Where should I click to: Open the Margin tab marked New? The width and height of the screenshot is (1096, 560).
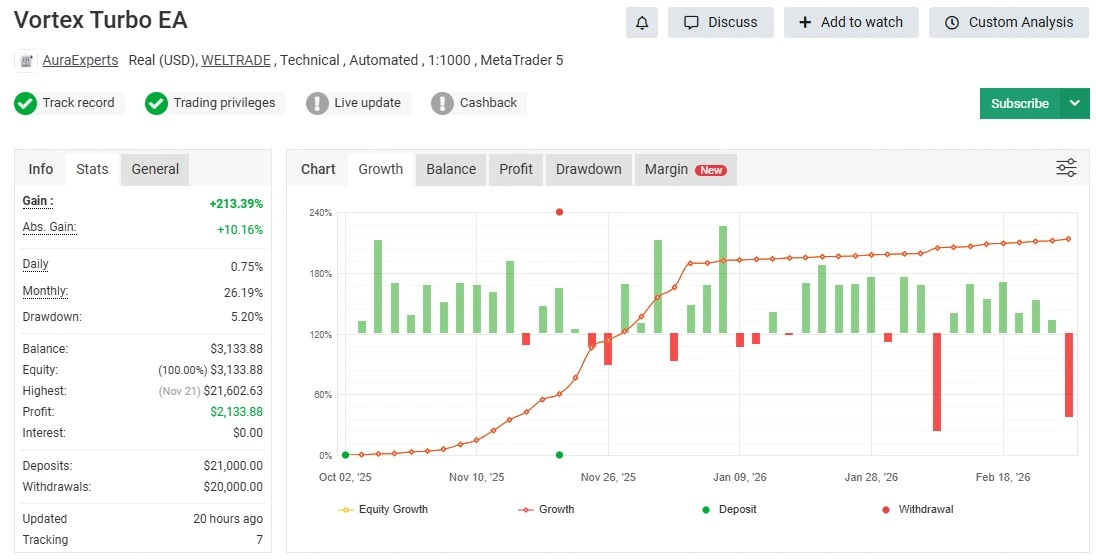point(685,169)
